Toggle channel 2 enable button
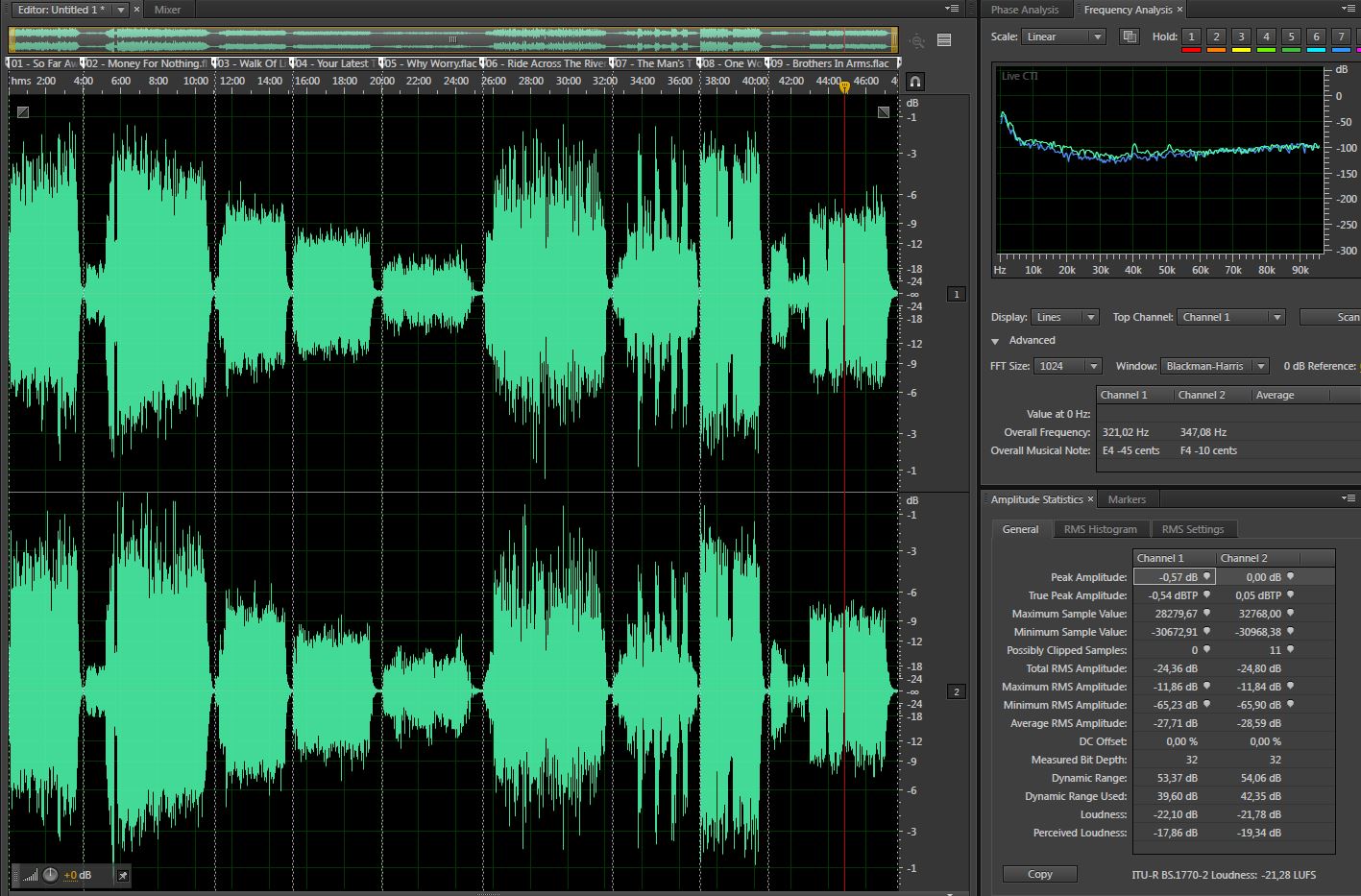The height and width of the screenshot is (896, 1361). coord(956,691)
